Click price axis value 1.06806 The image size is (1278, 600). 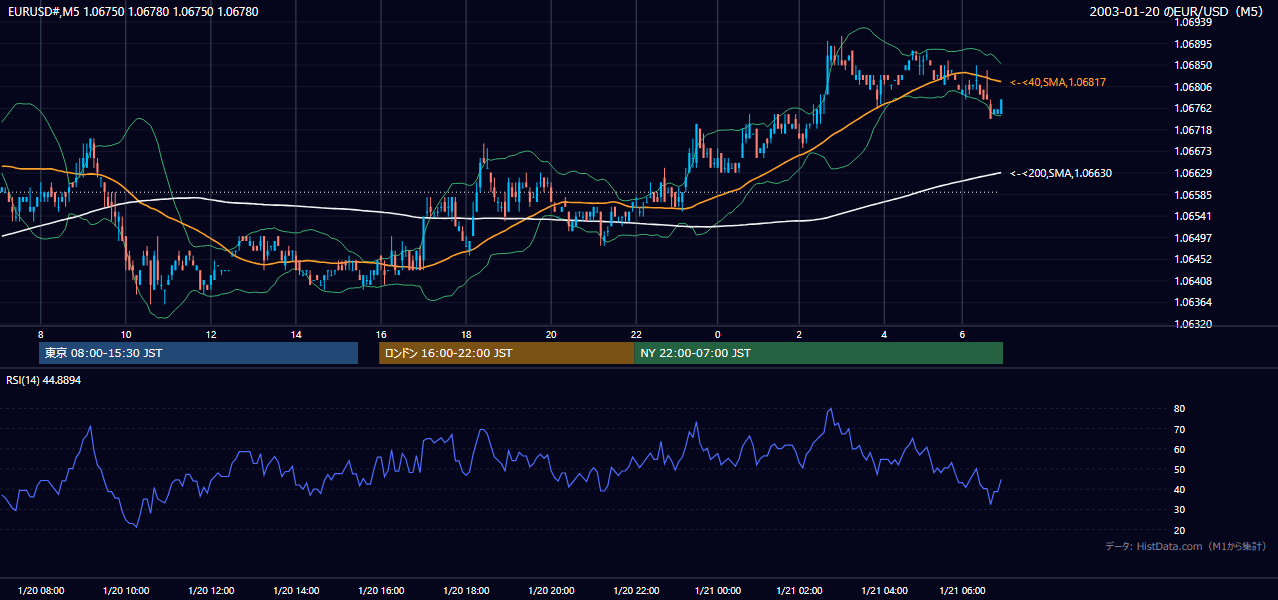1194,87
